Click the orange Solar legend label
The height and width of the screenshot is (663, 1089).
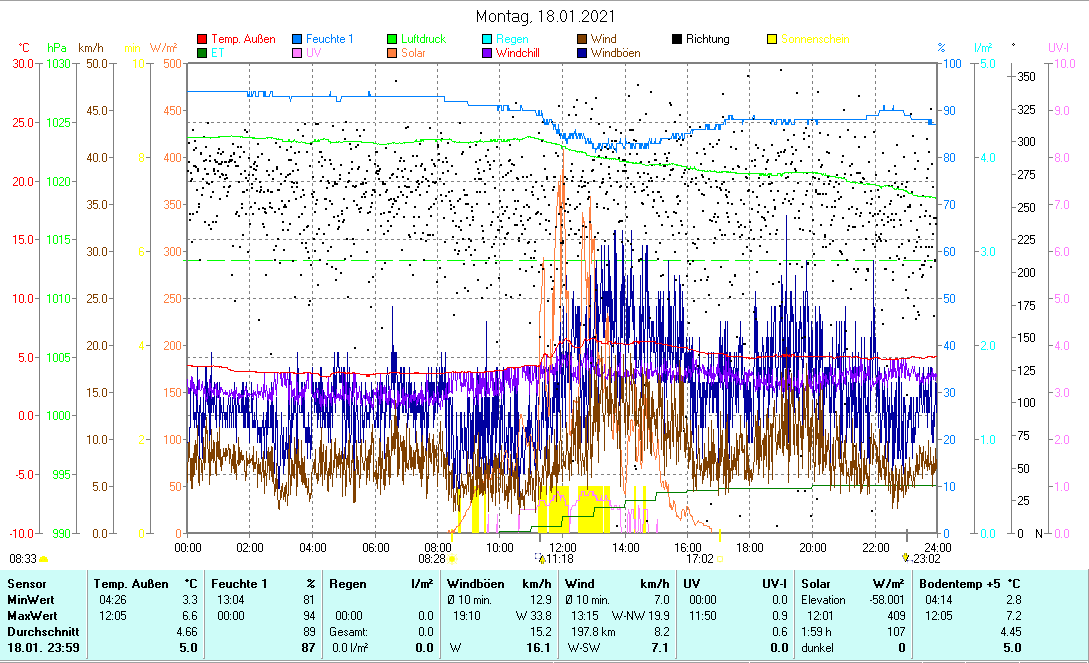(x=414, y=54)
